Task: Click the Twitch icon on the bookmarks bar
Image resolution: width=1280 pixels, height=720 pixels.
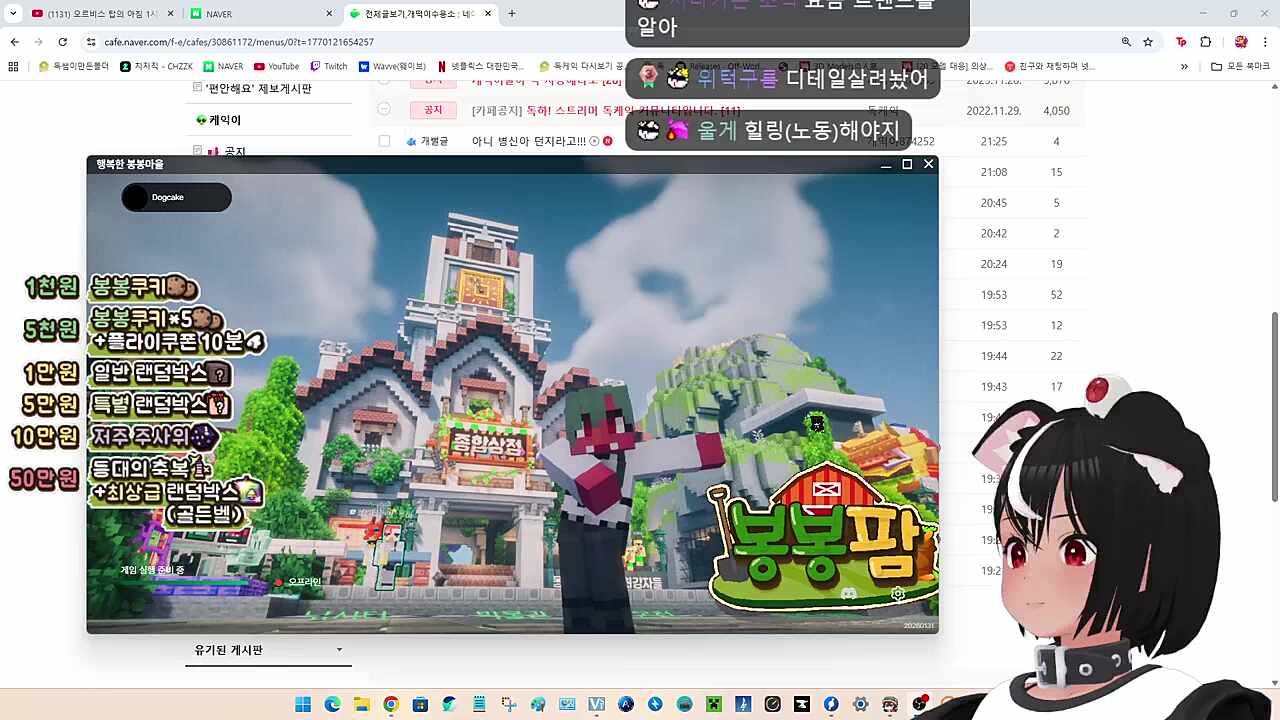Action: click(313, 66)
